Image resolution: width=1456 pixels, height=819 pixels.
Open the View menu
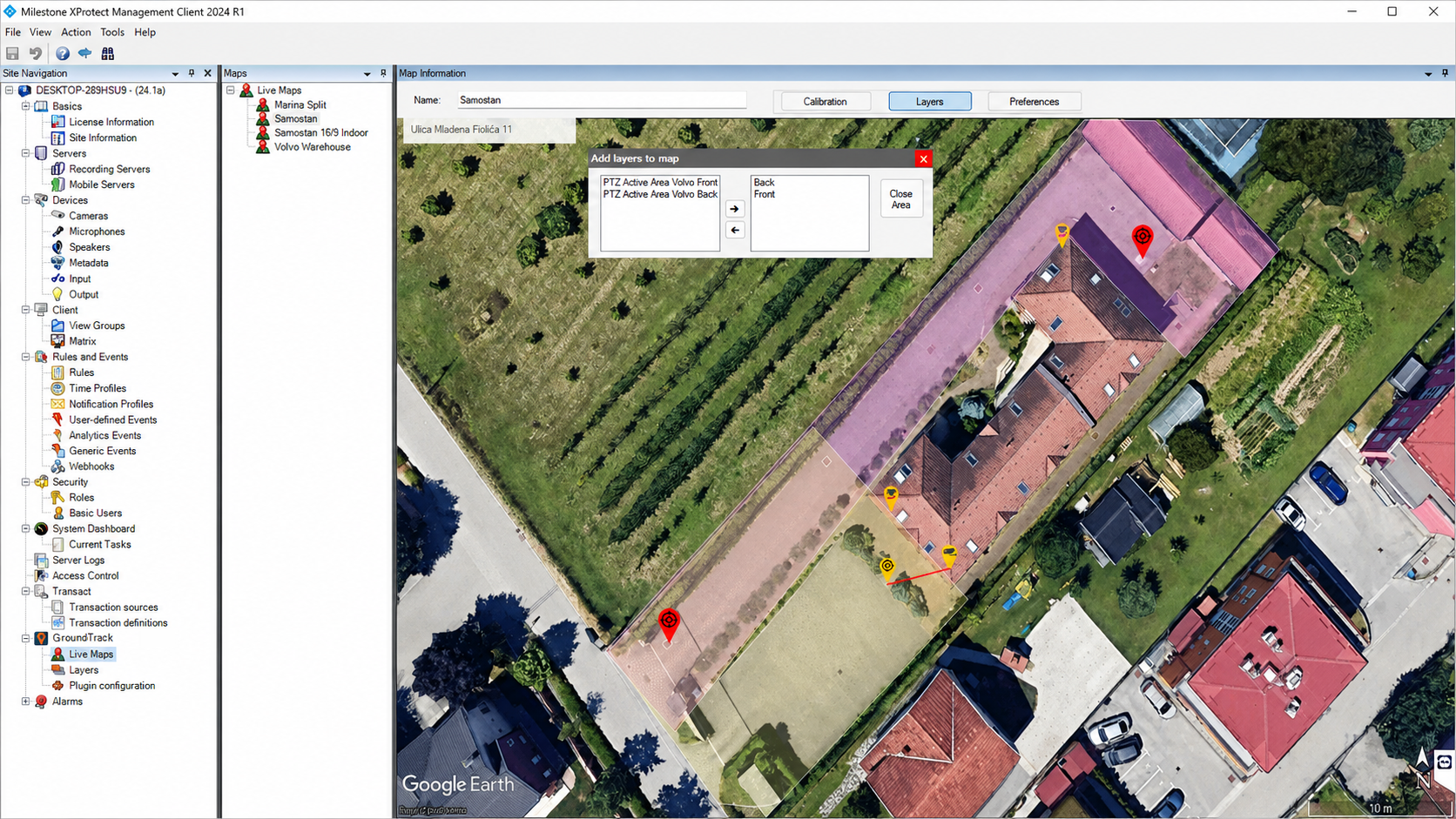pos(40,32)
